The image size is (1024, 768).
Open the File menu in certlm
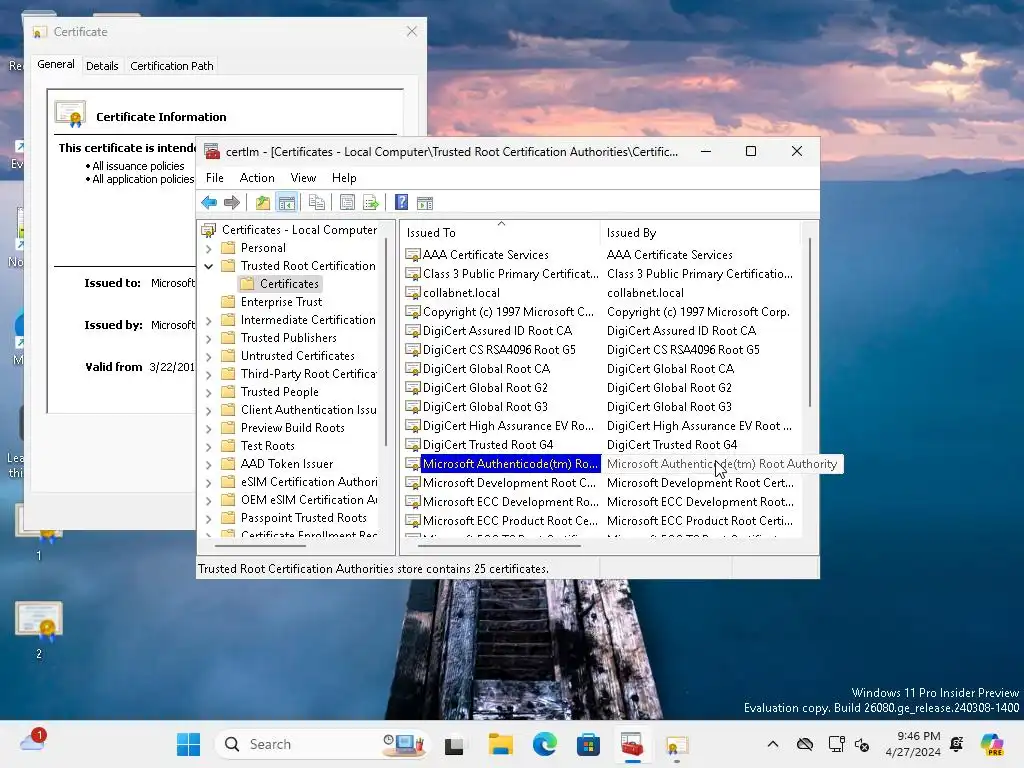click(214, 178)
